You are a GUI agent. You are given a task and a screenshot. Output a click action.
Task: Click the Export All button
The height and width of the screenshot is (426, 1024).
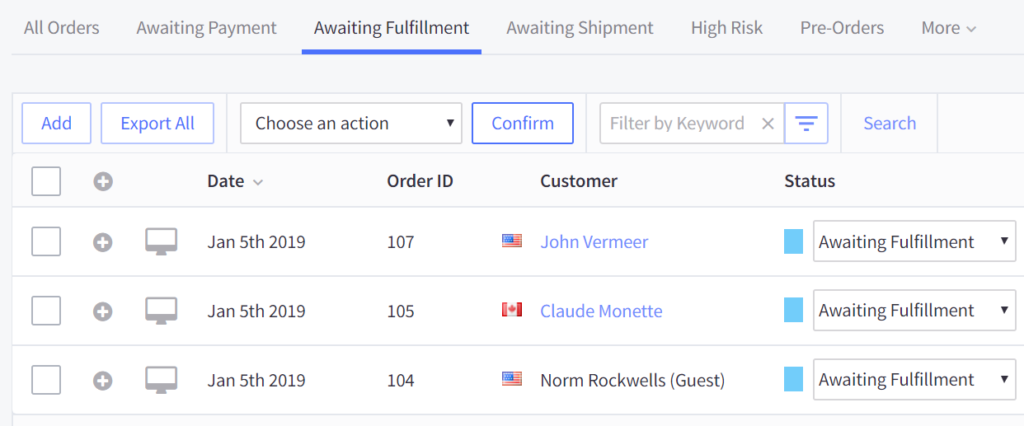point(157,123)
